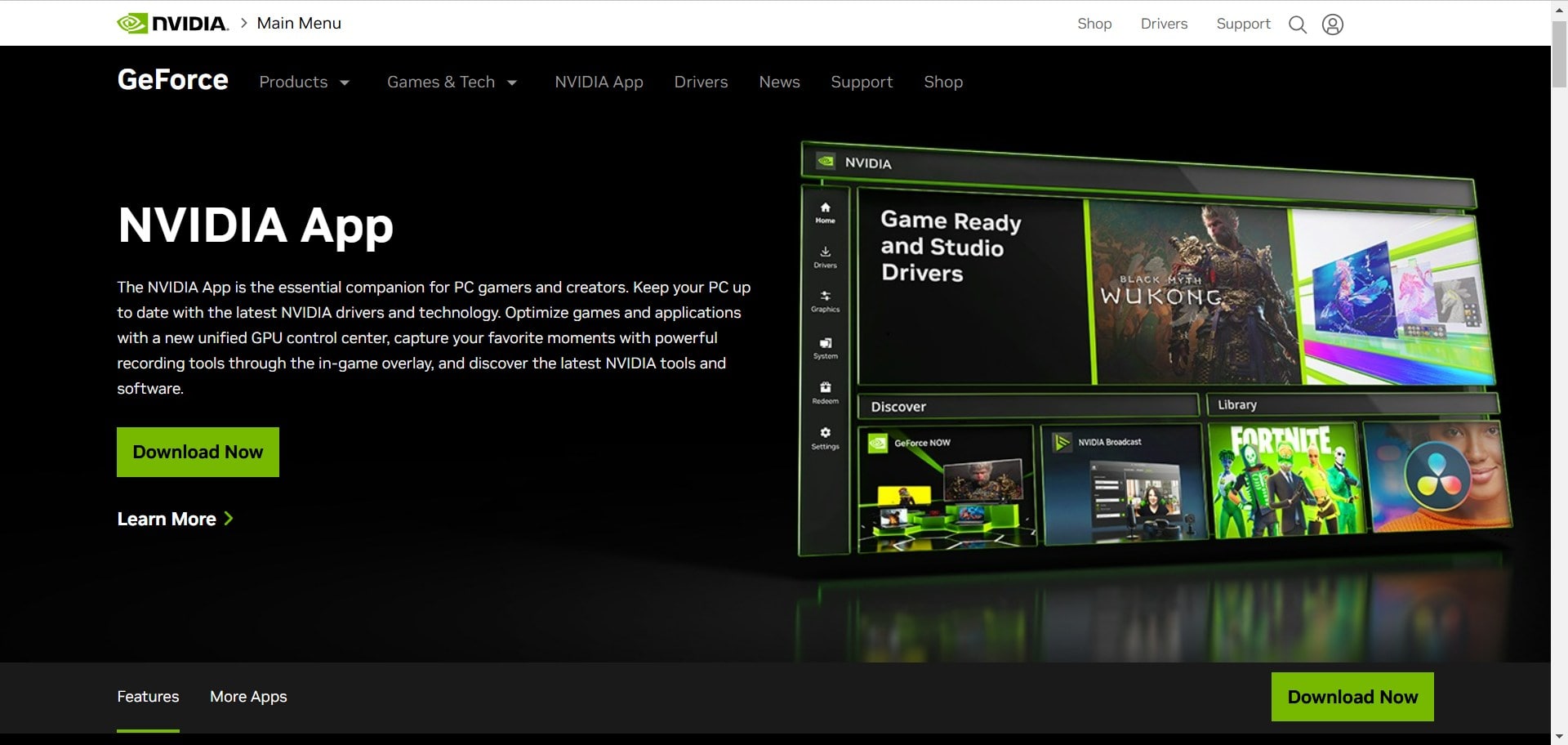Viewport: 1568px width, 745px height.
Task: Follow the Learn More link
Action: pyautogui.click(x=175, y=519)
